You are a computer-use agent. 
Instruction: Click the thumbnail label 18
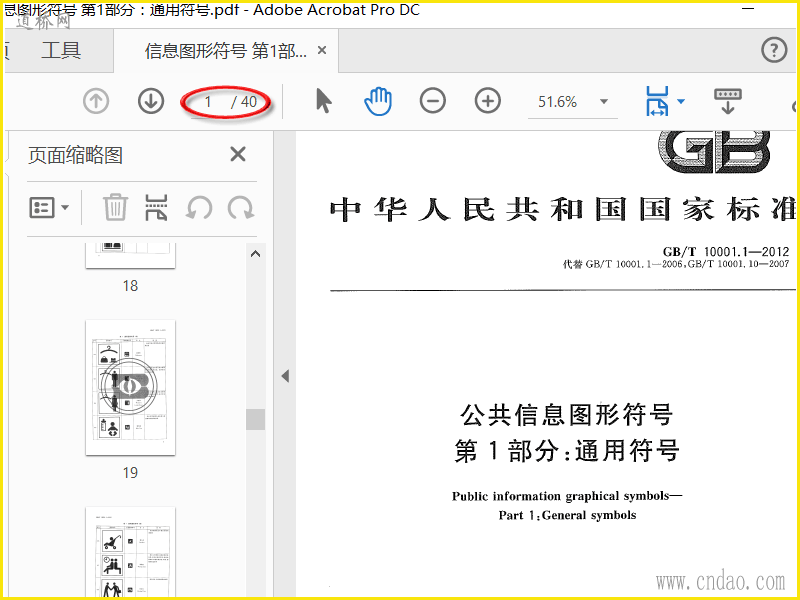pyautogui.click(x=130, y=286)
